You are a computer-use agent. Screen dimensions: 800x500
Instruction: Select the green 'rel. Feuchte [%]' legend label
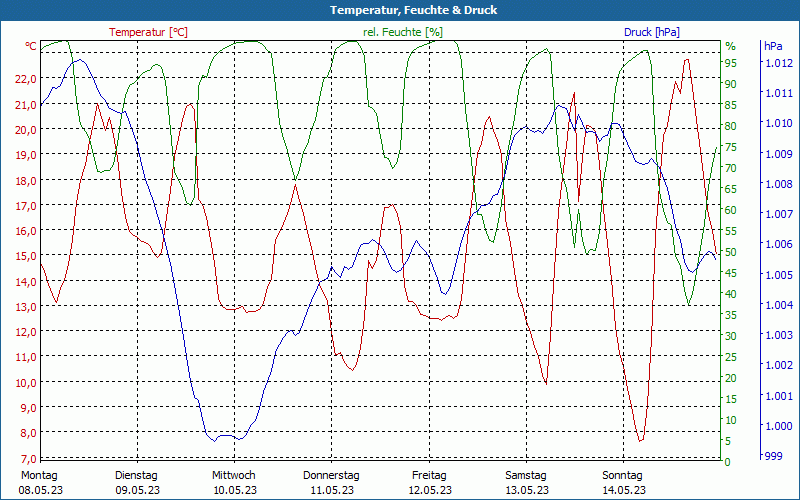pyautogui.click(x=403, y=32)
